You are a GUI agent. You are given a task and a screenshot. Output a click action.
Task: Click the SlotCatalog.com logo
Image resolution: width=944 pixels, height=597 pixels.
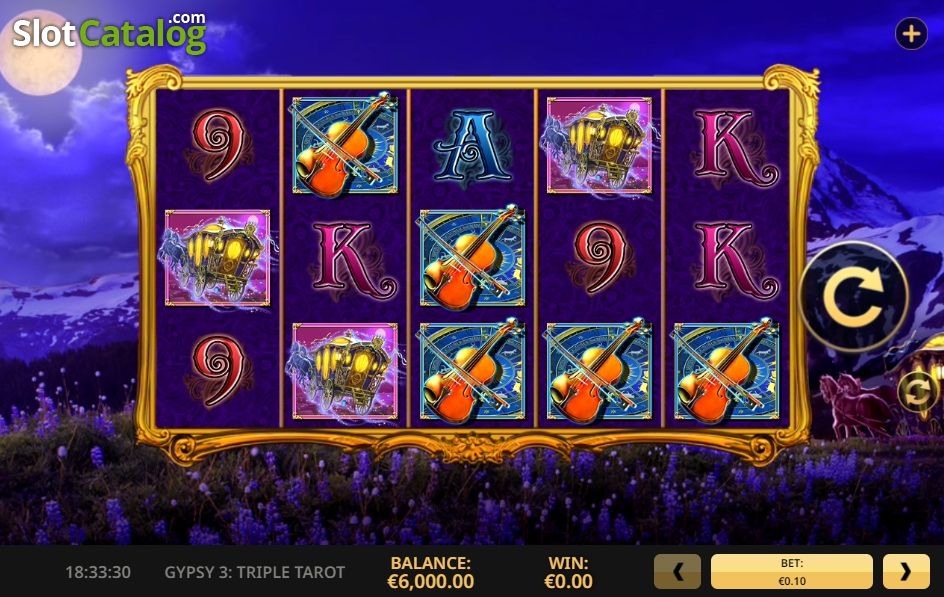point(110,32)
